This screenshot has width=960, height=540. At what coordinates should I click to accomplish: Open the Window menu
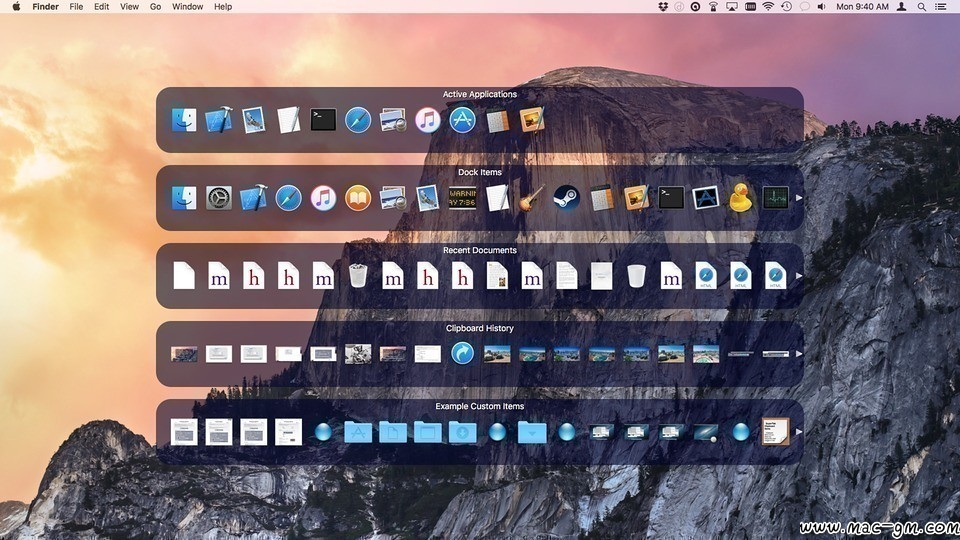tap(187, 7)
